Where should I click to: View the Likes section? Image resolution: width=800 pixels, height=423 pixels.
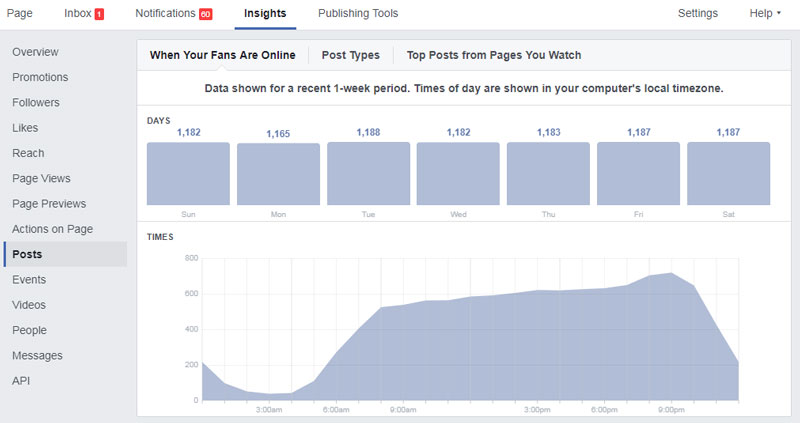coord(25,128)
